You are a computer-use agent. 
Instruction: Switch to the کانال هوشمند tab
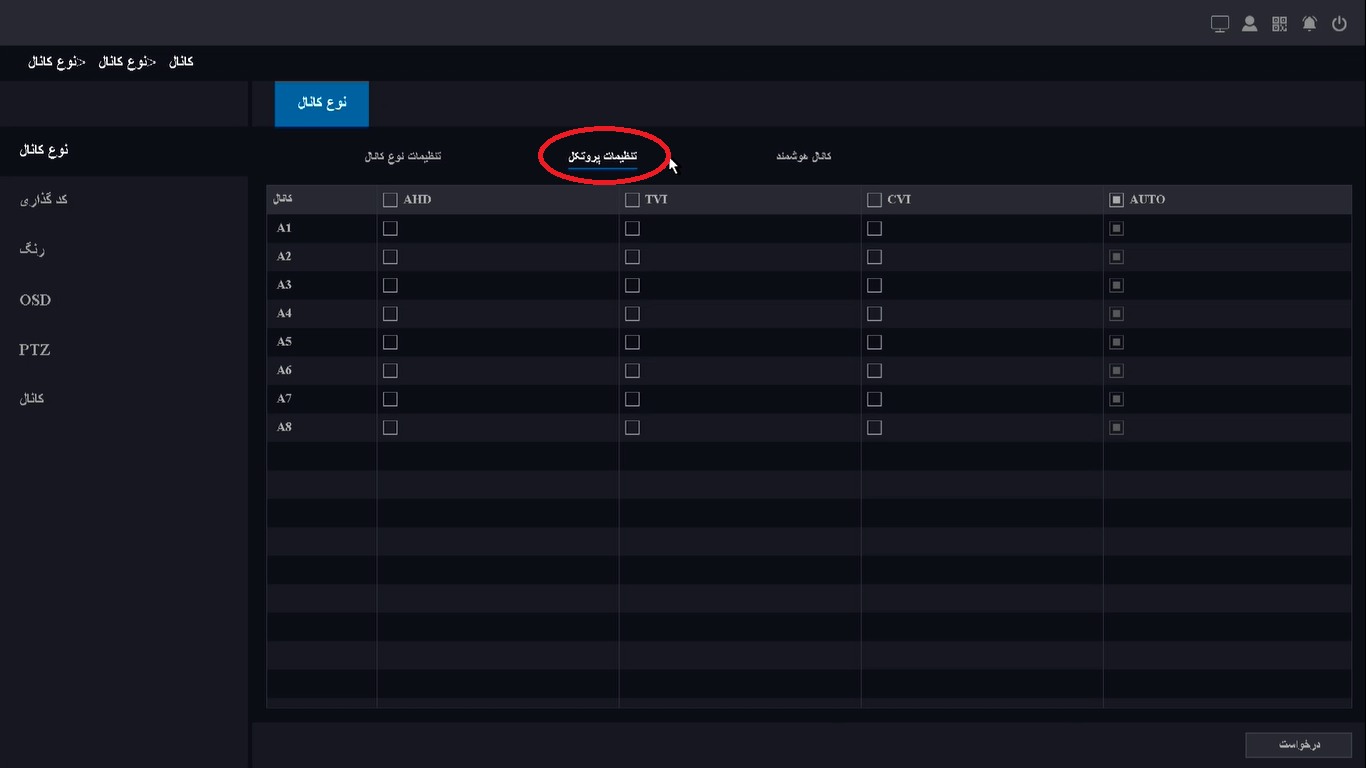(804, 157)
